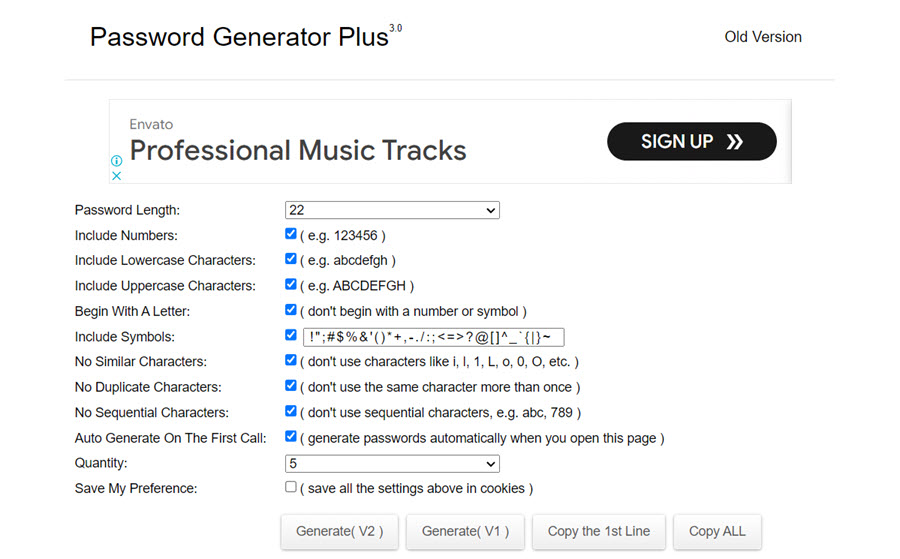Uncheck Include Numbers checkbox
This screenshot has width=900, height=559.
(290, 234)
